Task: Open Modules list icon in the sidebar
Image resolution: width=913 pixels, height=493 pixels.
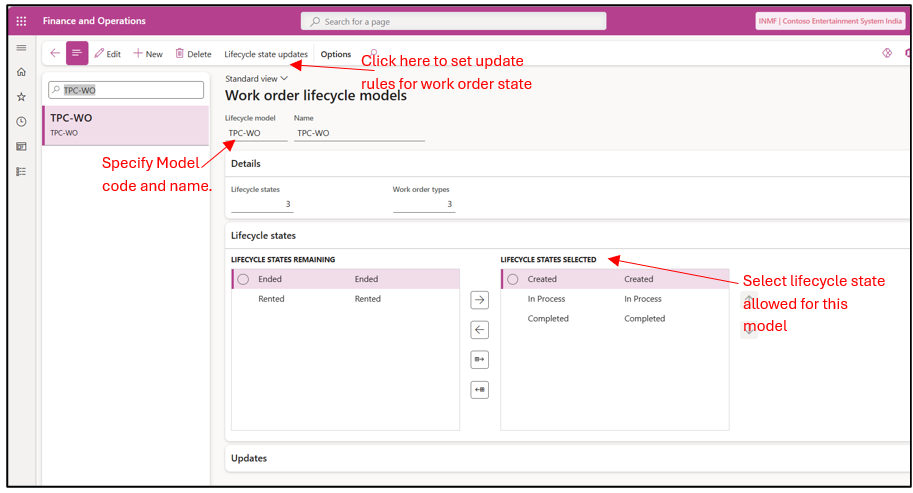Action: point(22,172)
